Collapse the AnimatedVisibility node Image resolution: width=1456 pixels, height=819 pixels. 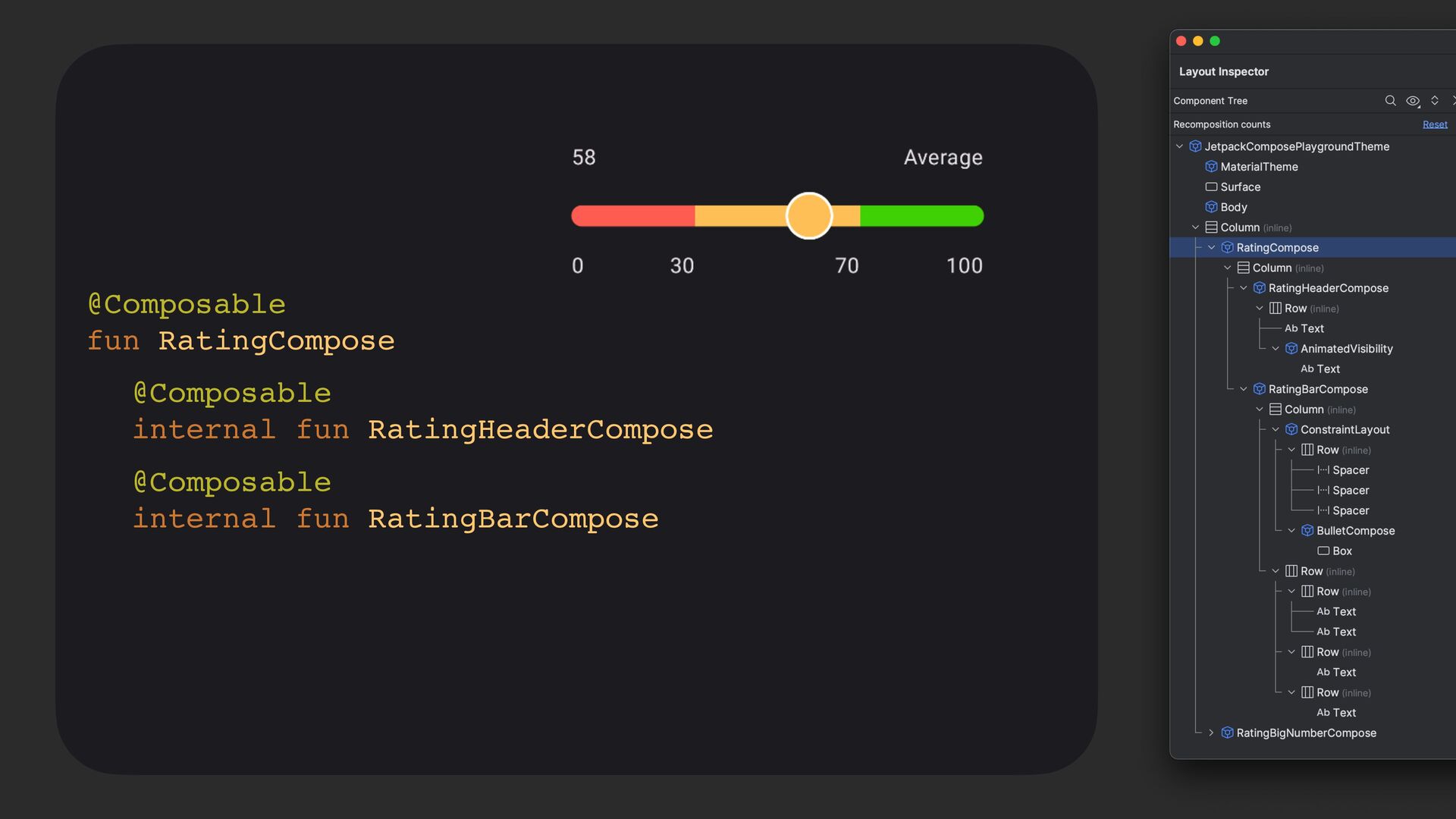tap(1276, 349)
